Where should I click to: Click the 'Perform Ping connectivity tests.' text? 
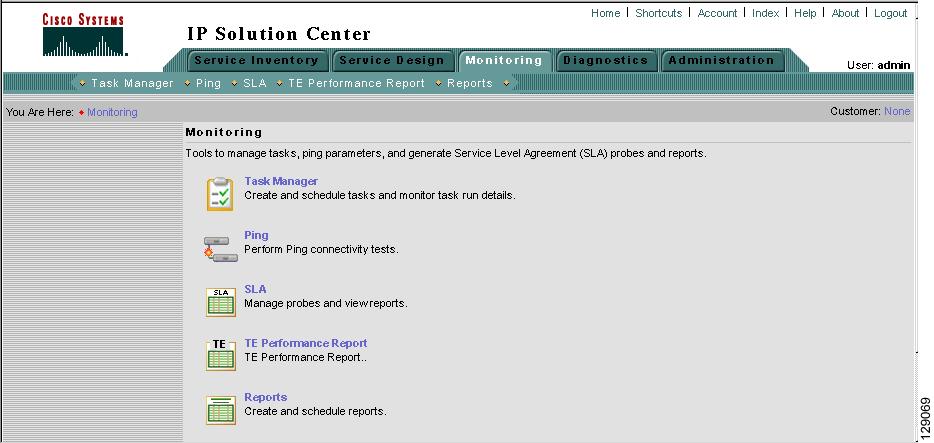(321, 249)
